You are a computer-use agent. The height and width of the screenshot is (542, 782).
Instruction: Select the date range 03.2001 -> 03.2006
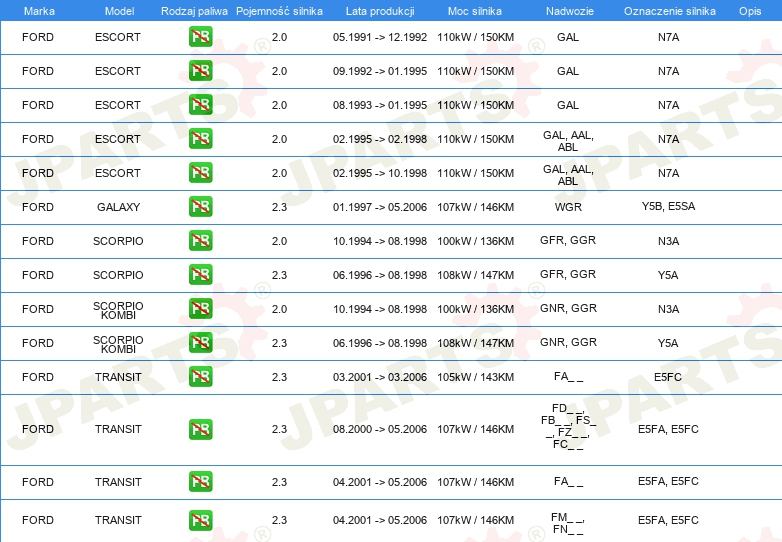[x=380, y=377]
